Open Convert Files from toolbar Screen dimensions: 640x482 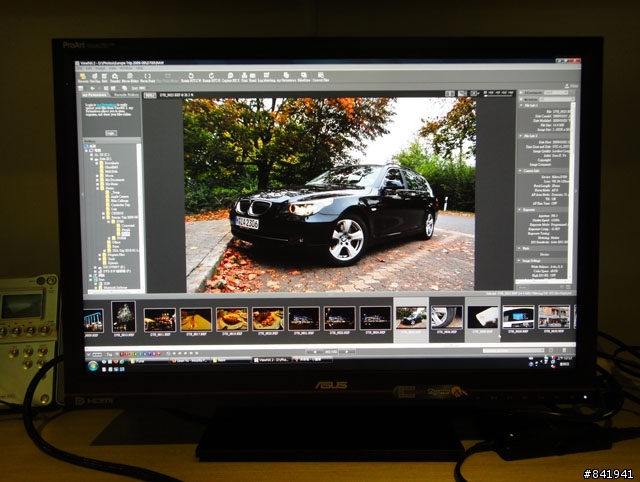point(321,78)
